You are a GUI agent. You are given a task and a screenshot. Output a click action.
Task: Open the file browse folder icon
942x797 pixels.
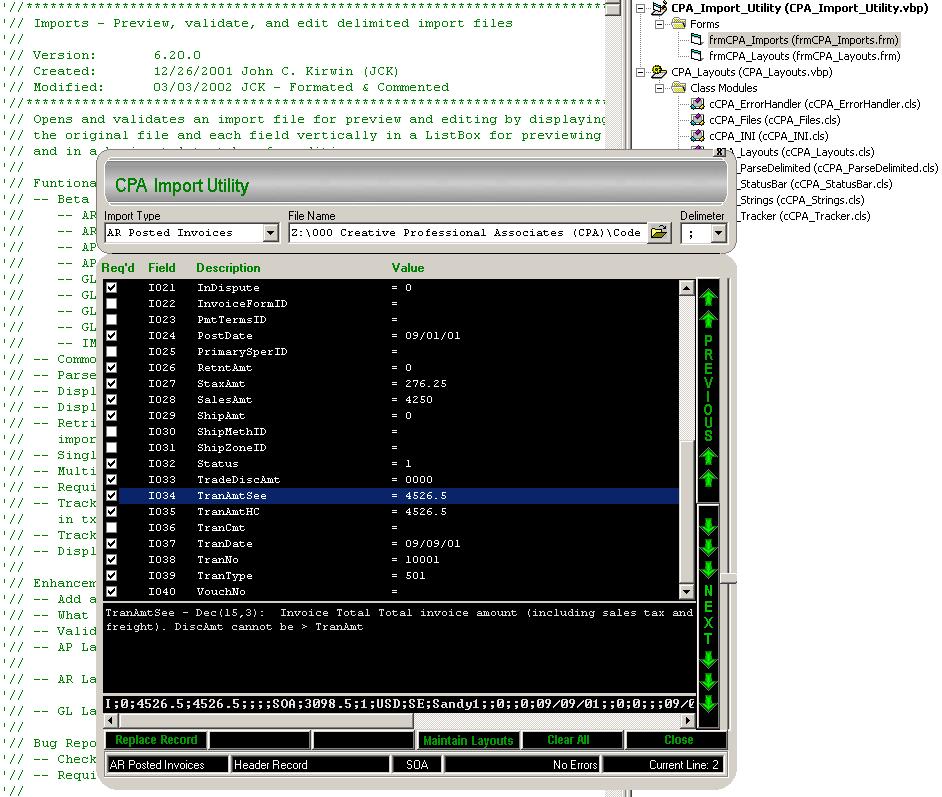[658, 233]
